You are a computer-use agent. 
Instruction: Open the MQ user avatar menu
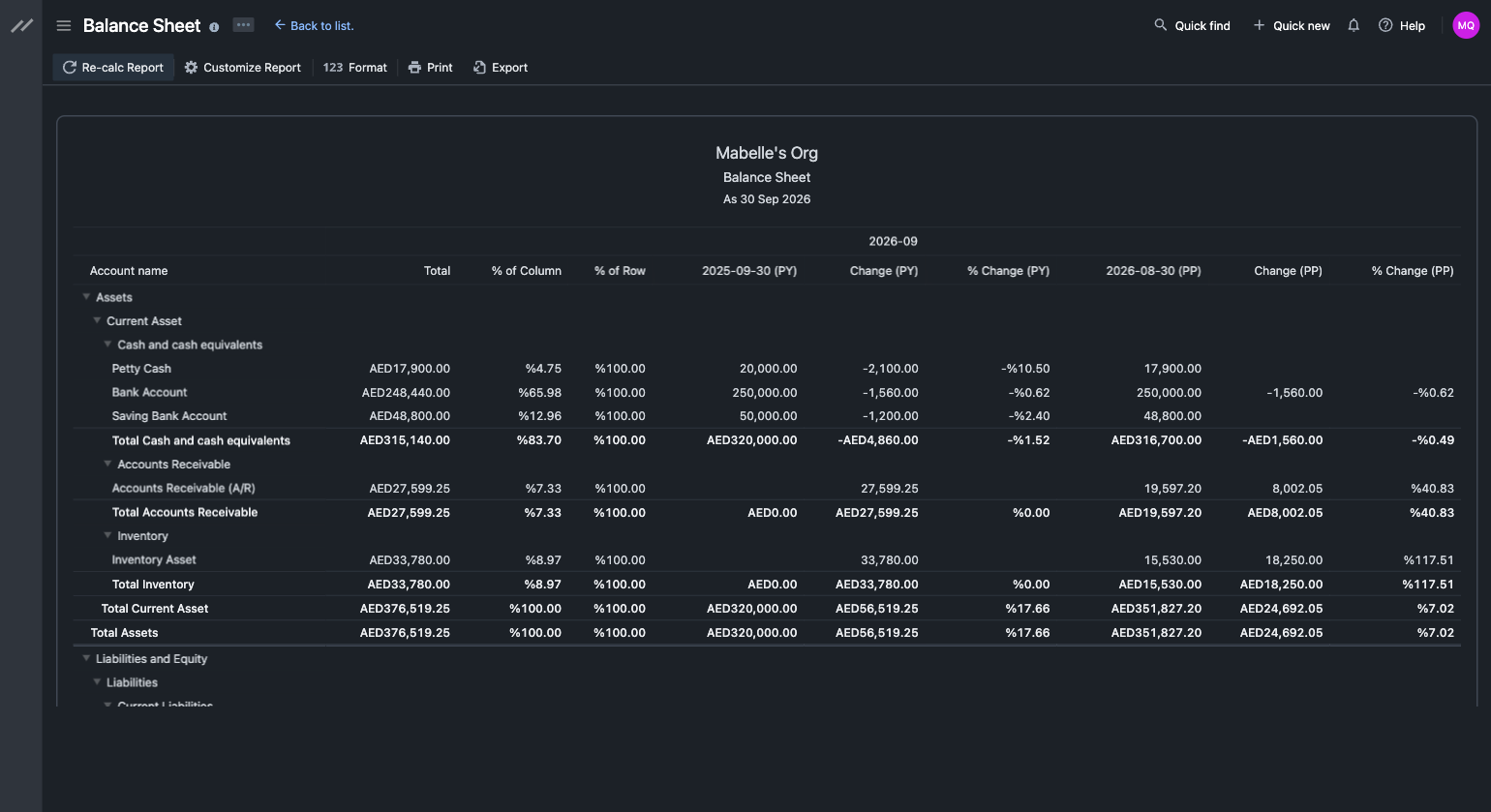[x=1466, y=26]
